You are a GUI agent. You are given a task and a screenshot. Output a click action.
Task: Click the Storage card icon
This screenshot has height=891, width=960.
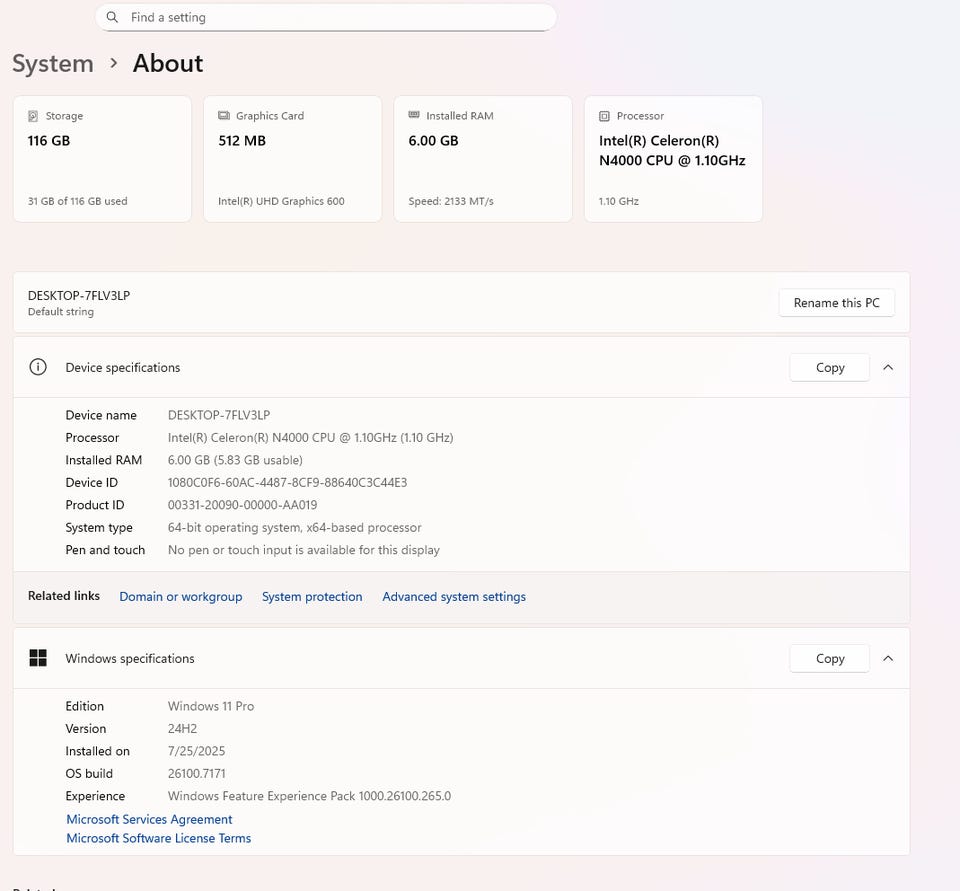(x=33, y=116)
